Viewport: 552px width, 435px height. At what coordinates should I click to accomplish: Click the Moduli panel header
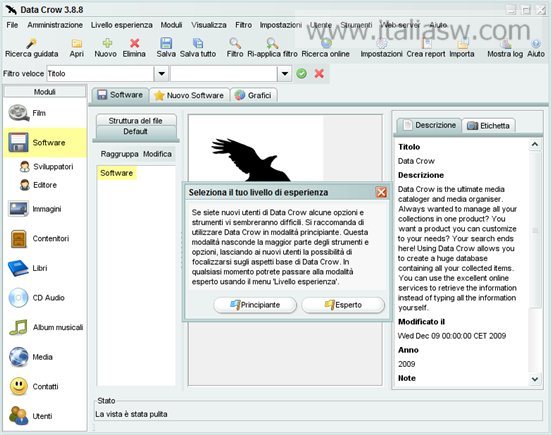[45, 92]
